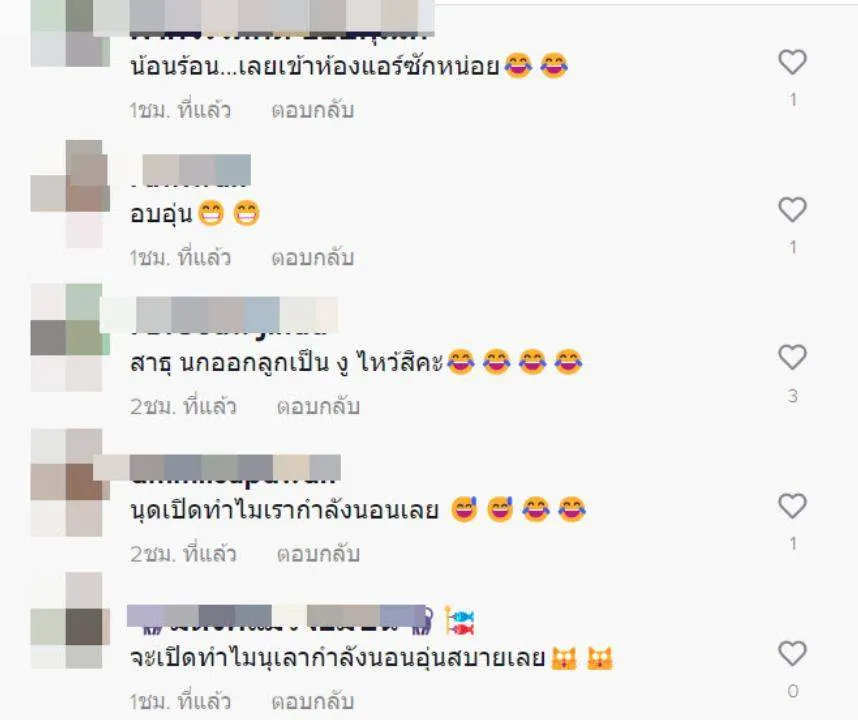Screen dimensions: 858x720
Task: Reply to the "น้อนร้อน" comment via ตอบกลับ
Action: (x=313, y=111)
